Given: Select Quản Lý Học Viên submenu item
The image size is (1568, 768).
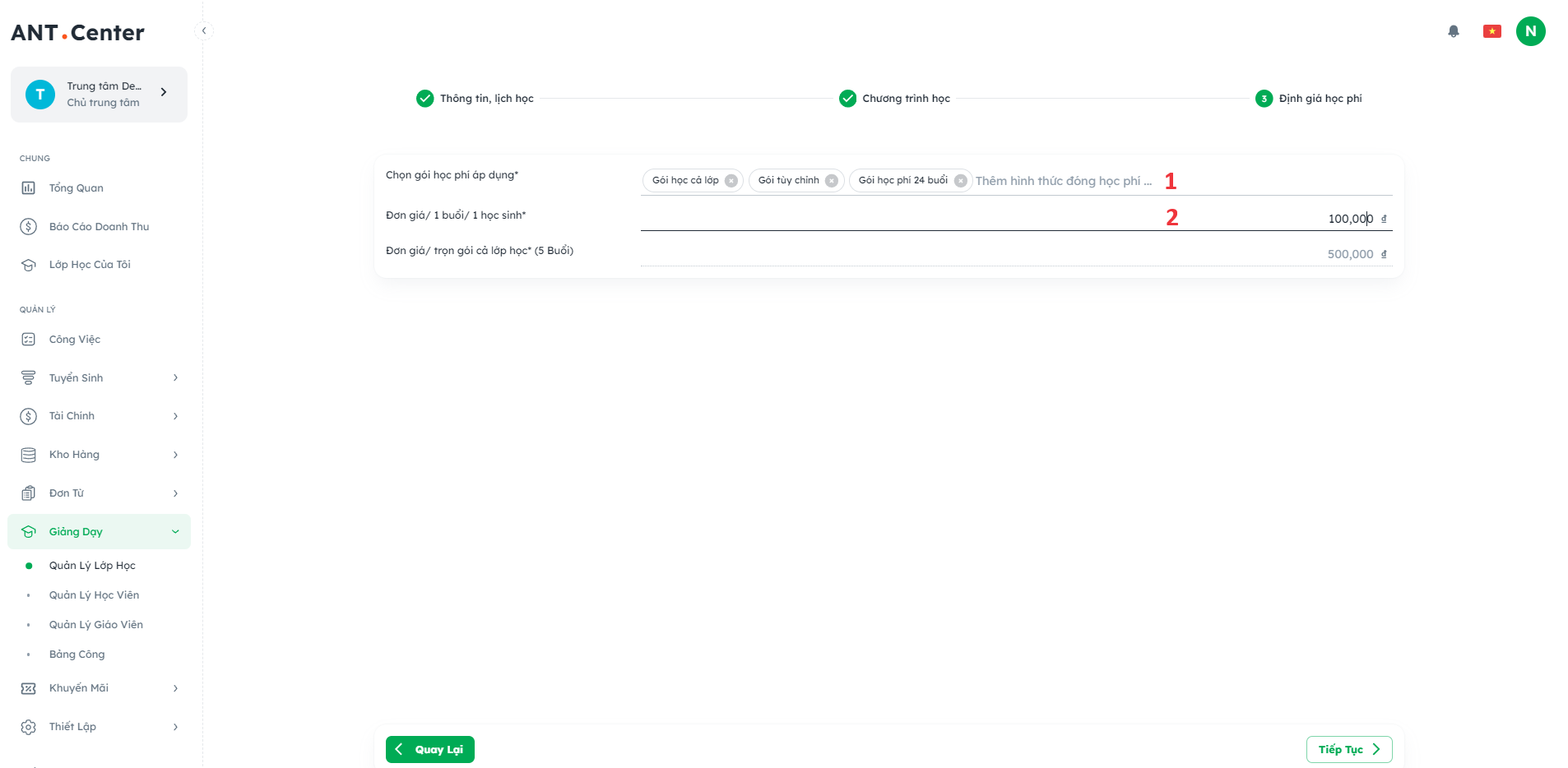Looking at the screenshot, I should [94, 595].
